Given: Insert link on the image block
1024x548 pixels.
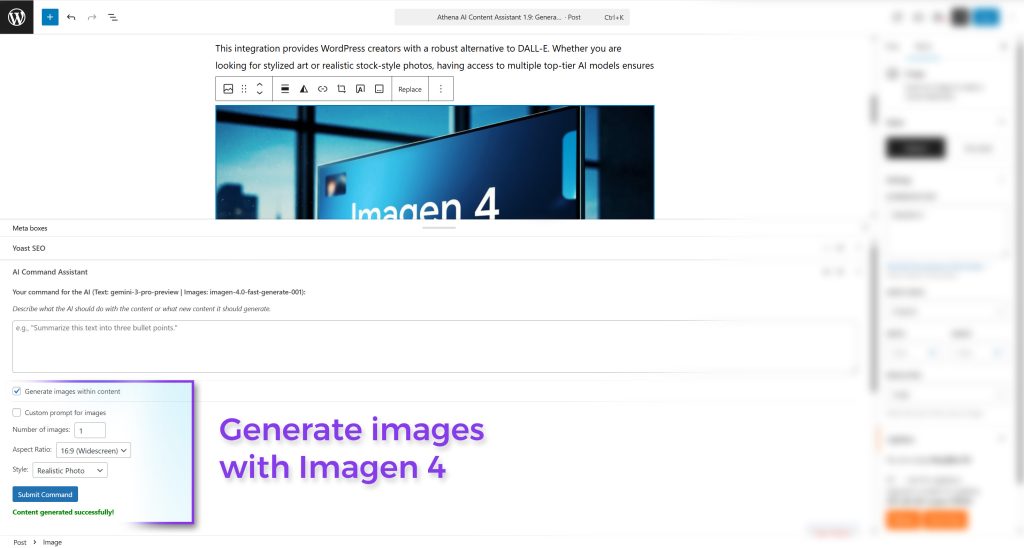Looking at the screenshot, I should click(x=322, y=89).
